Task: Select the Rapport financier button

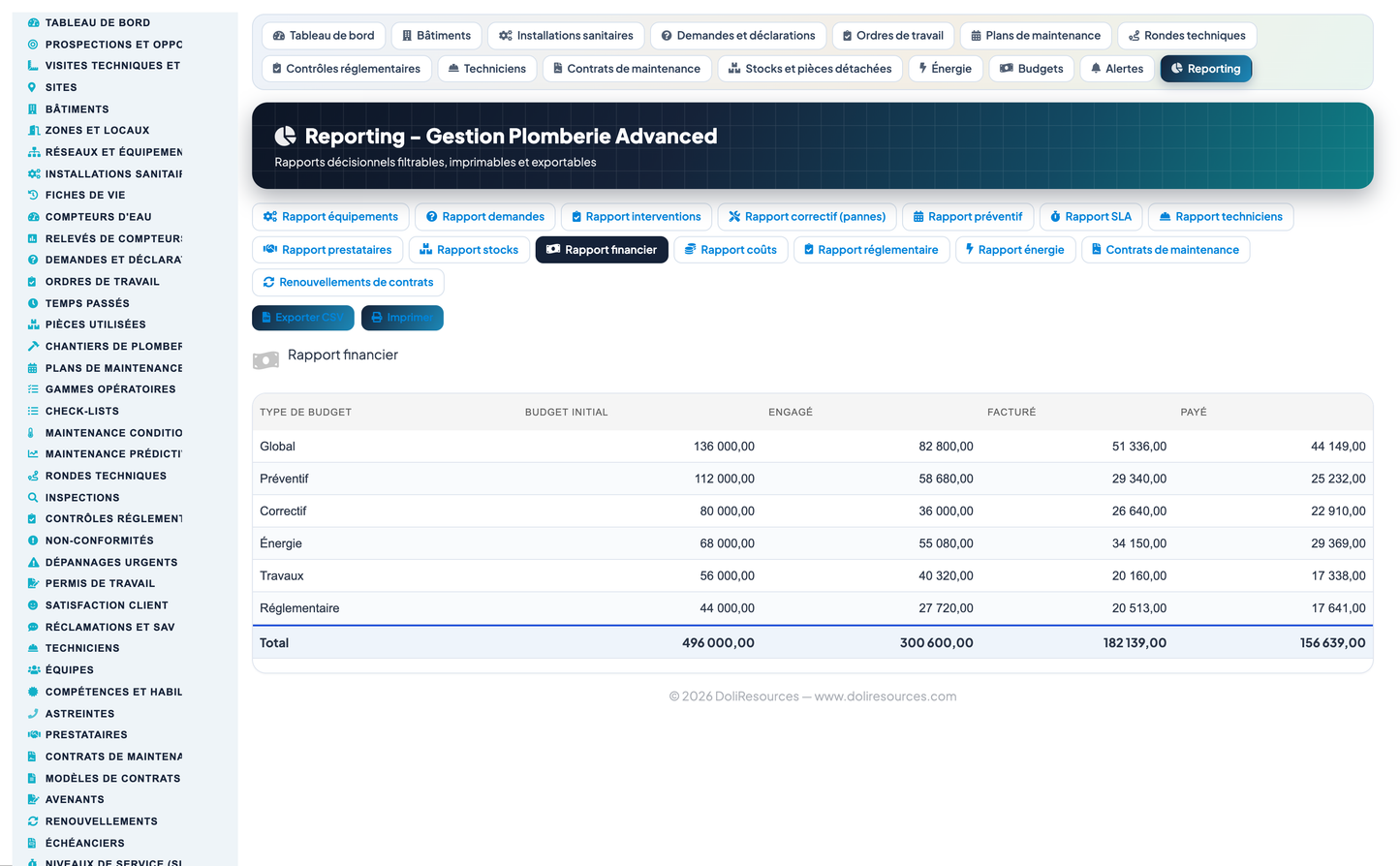Action: pyautogui.click(x=602, y=250)
